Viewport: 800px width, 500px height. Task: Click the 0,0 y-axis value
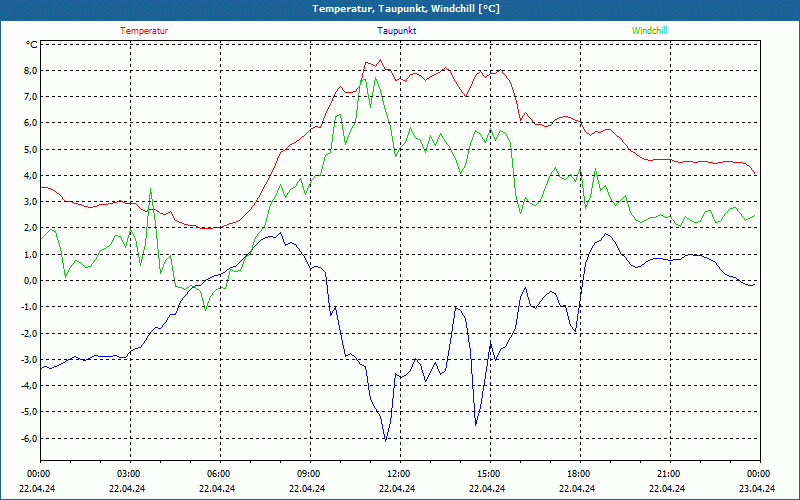(x=31, y=281)
